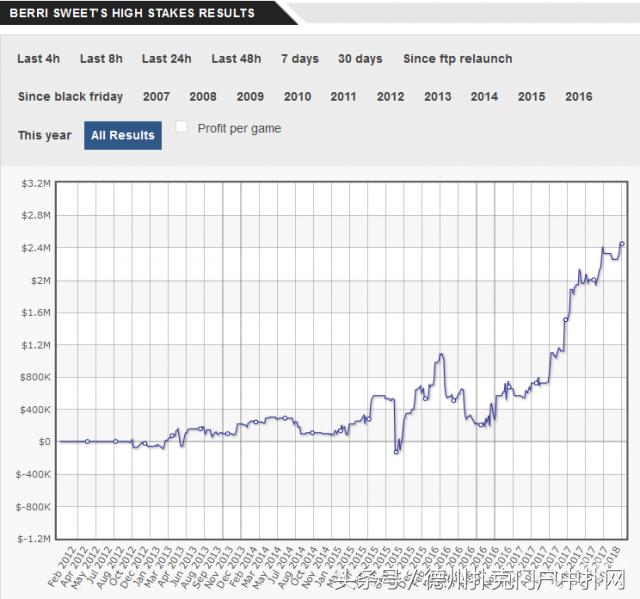The width and height of the screenshot is (640, 599).
Task: Switch to 30 days results
Action: pos(360,59)
